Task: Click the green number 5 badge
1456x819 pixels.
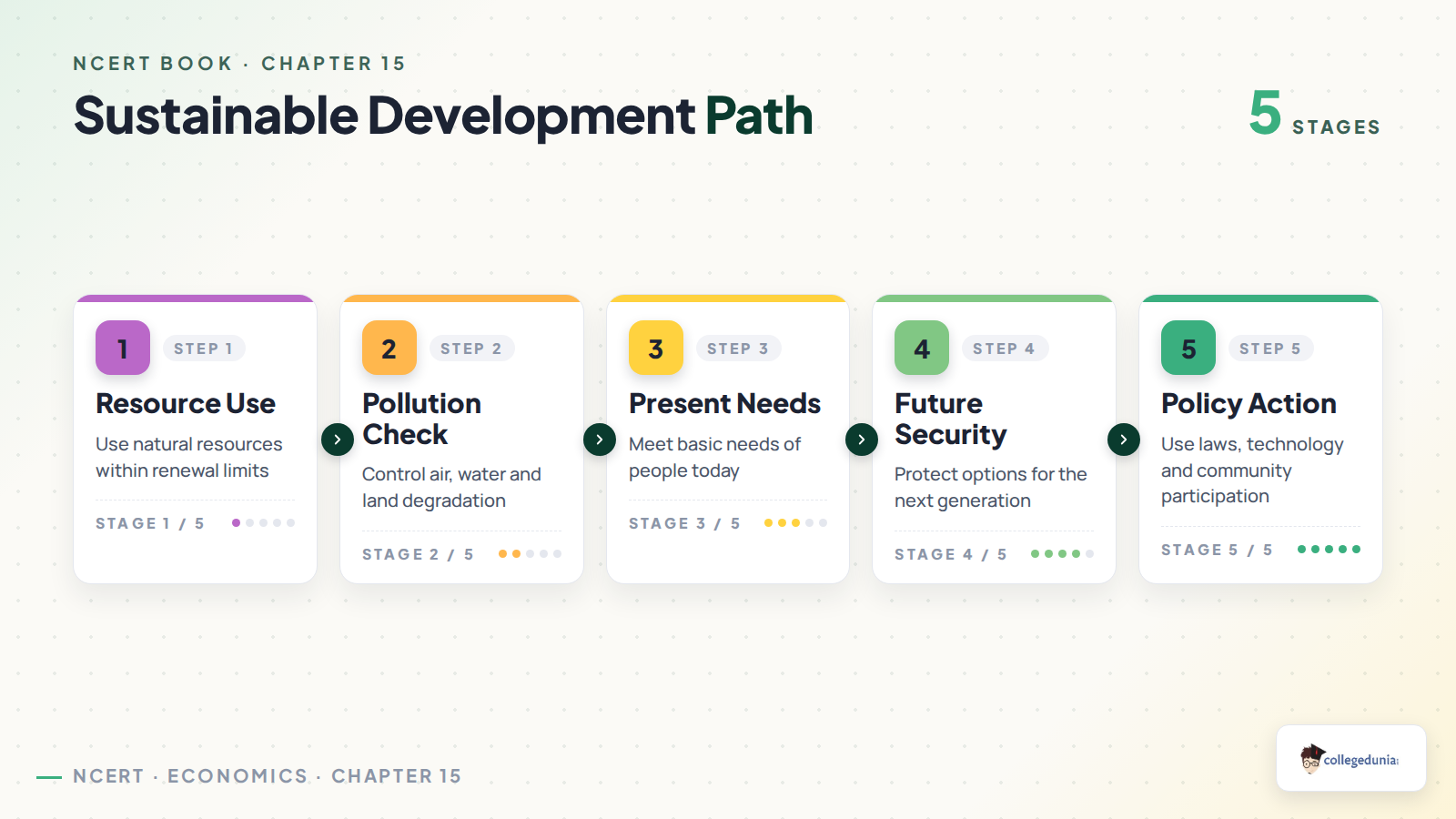Action: tap(1188, 348)
